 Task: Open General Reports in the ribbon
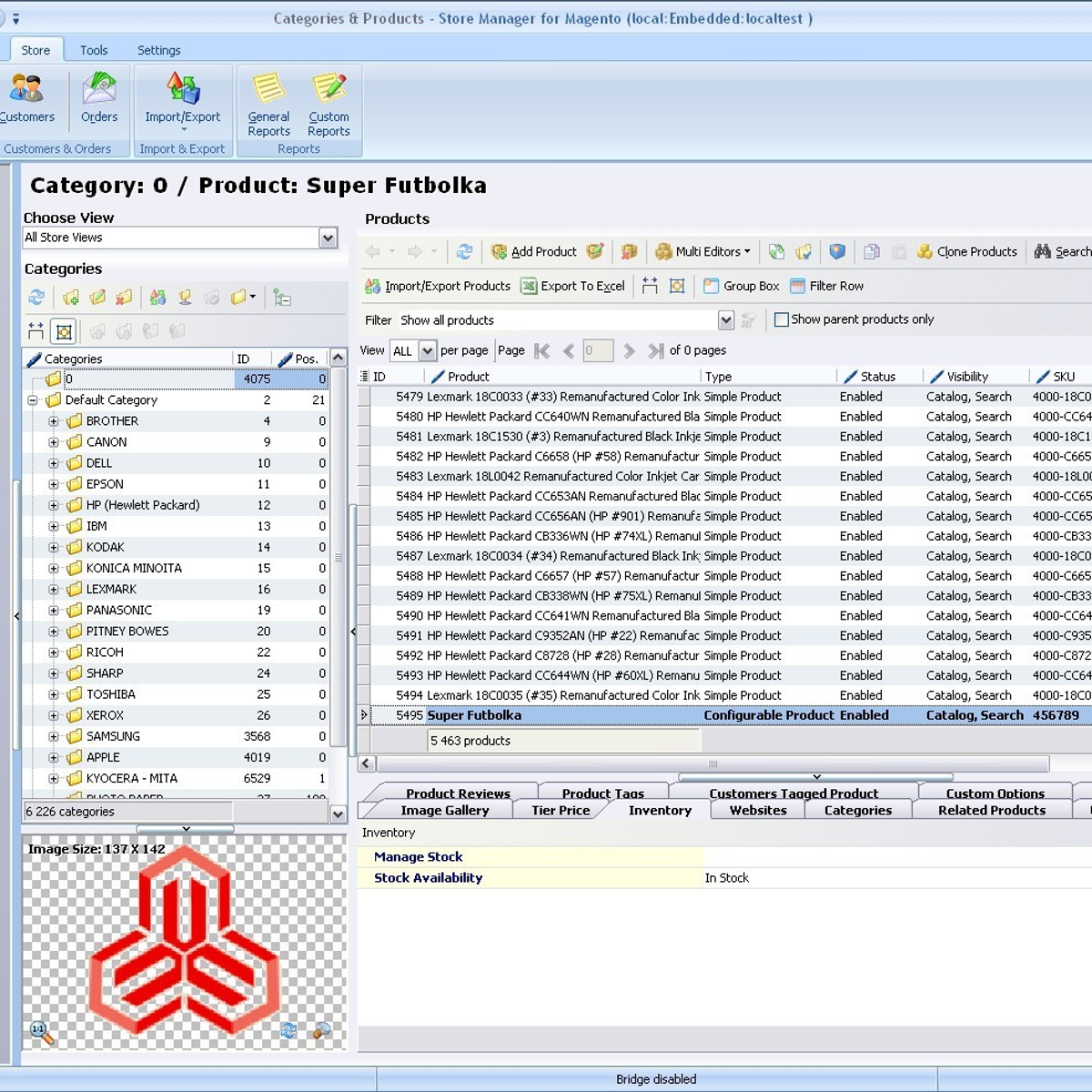click(268, 104)
